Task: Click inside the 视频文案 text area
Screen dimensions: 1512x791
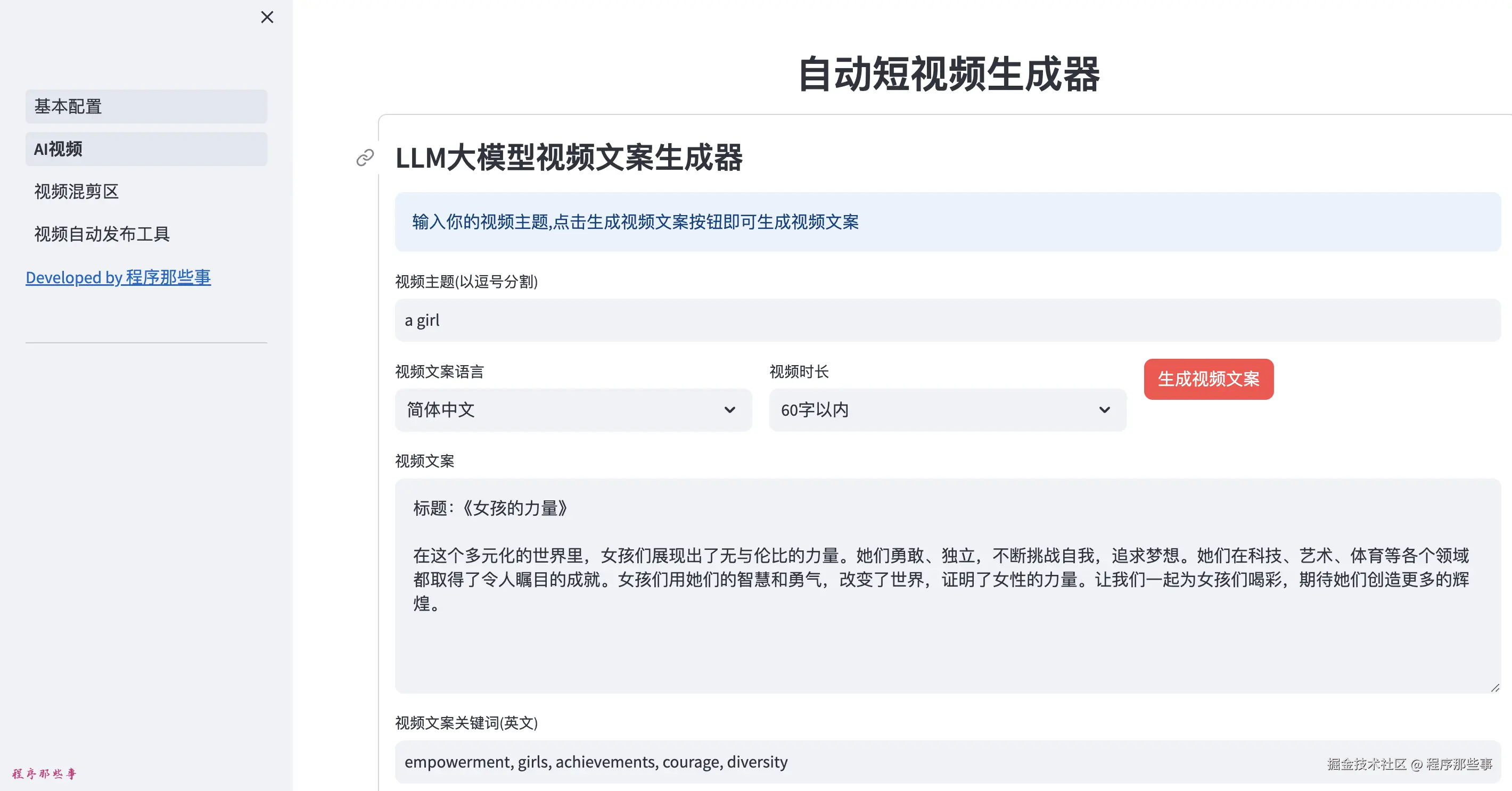Action: pos(948,586)
